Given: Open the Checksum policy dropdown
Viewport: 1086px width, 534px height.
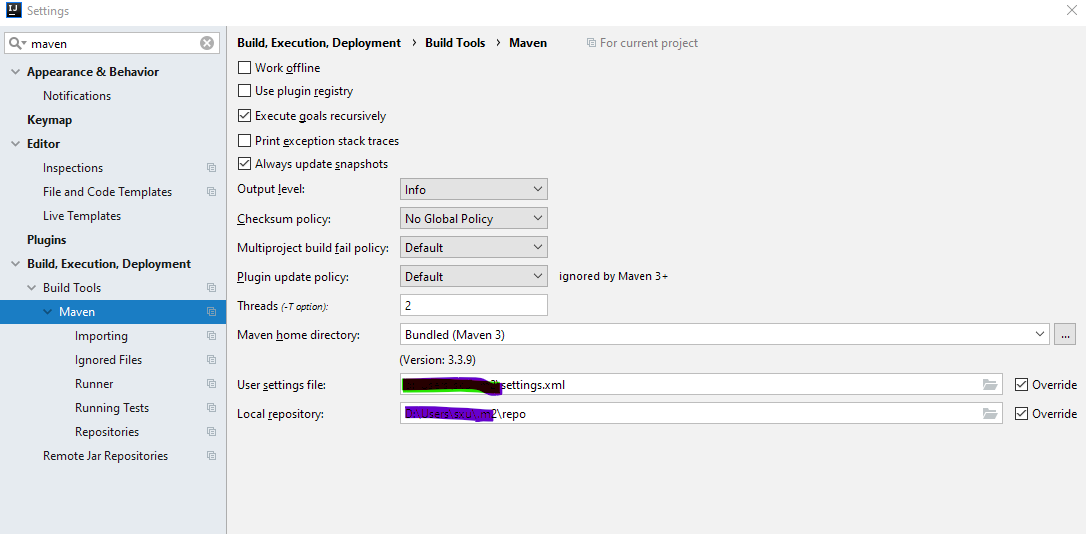Looking at the screenshot, I should click(474, 218).
